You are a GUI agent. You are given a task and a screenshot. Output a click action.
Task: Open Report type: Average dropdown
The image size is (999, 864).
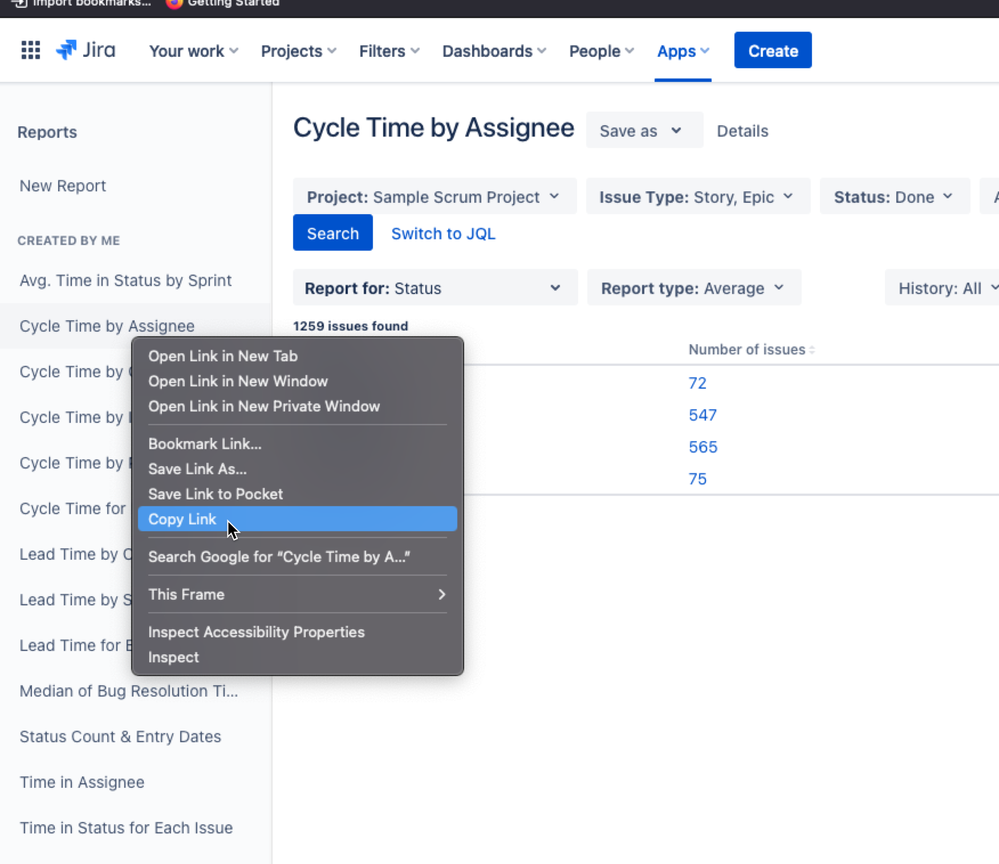pyautogui.click(x=694, y=288)
